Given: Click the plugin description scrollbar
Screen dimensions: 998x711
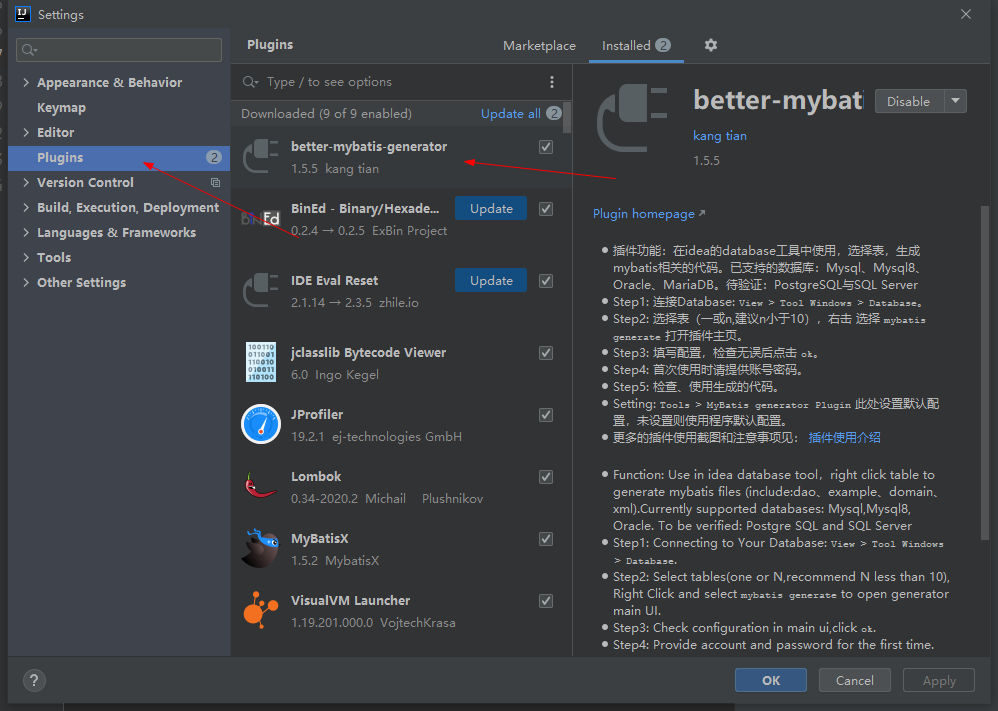Looking at the screenshot, I should coord(985,372).
